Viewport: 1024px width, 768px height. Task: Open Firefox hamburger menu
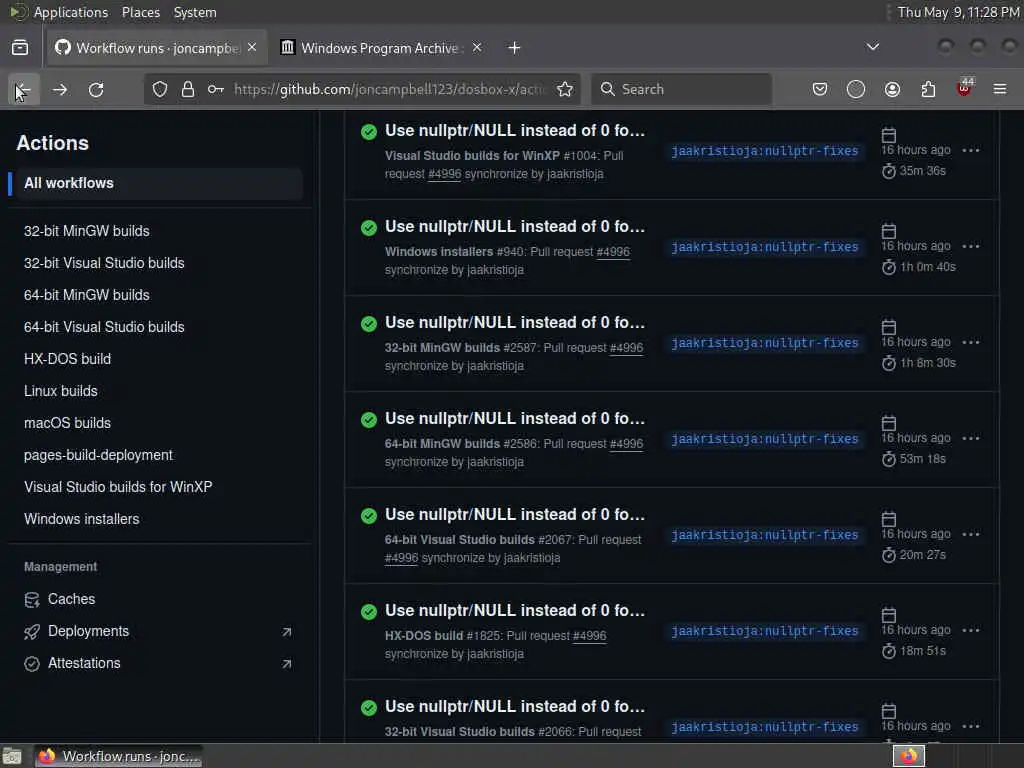coord(1000,89)
